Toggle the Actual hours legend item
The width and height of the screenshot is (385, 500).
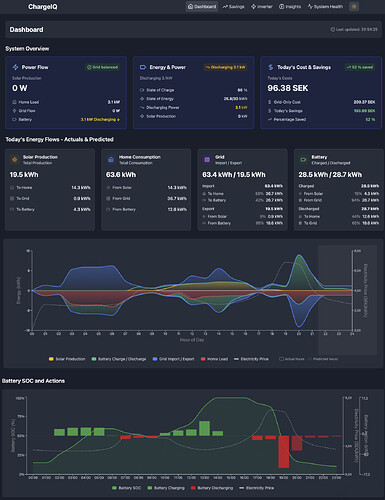(x=292, y=359)
